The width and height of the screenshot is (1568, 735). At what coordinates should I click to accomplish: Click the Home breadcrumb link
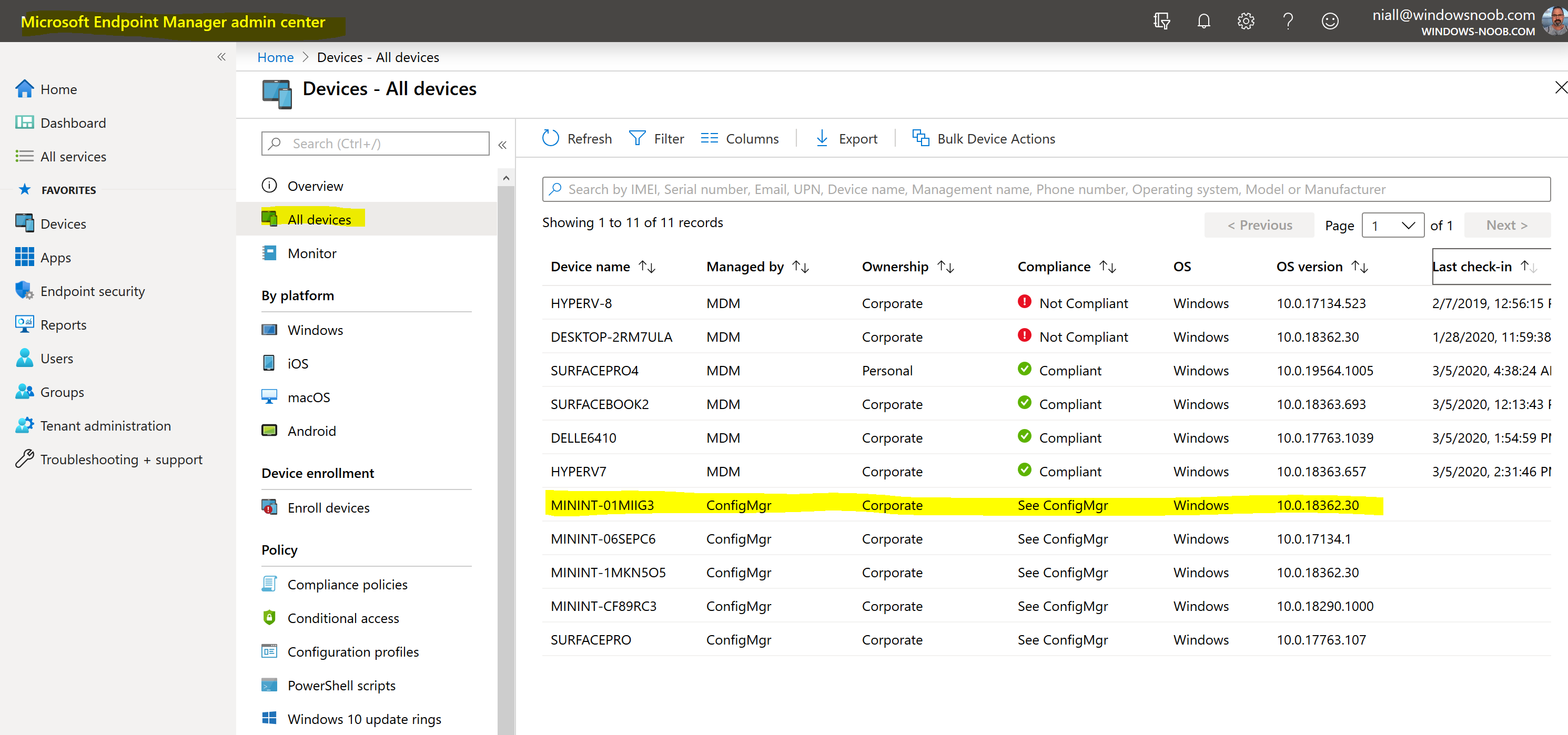pos(275,57)
